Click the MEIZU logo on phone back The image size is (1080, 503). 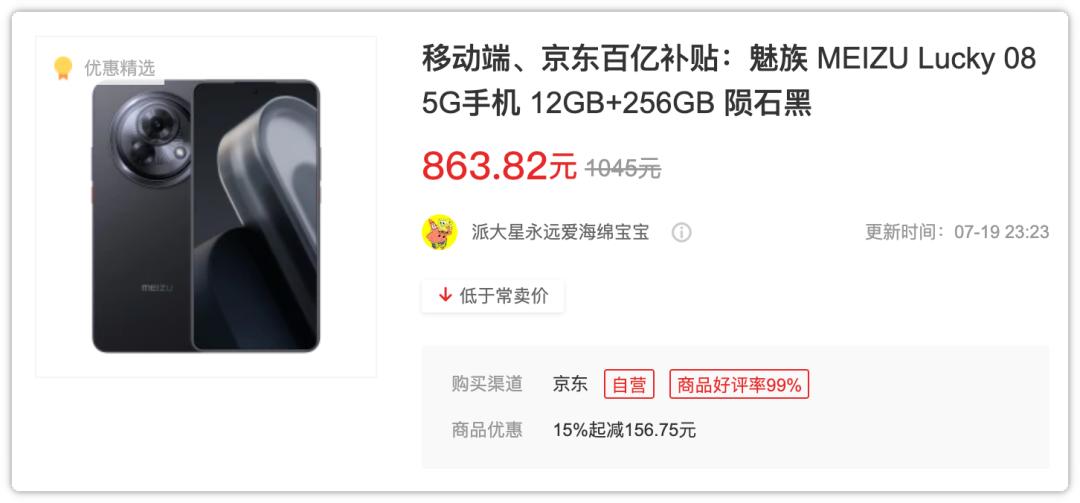157,287
